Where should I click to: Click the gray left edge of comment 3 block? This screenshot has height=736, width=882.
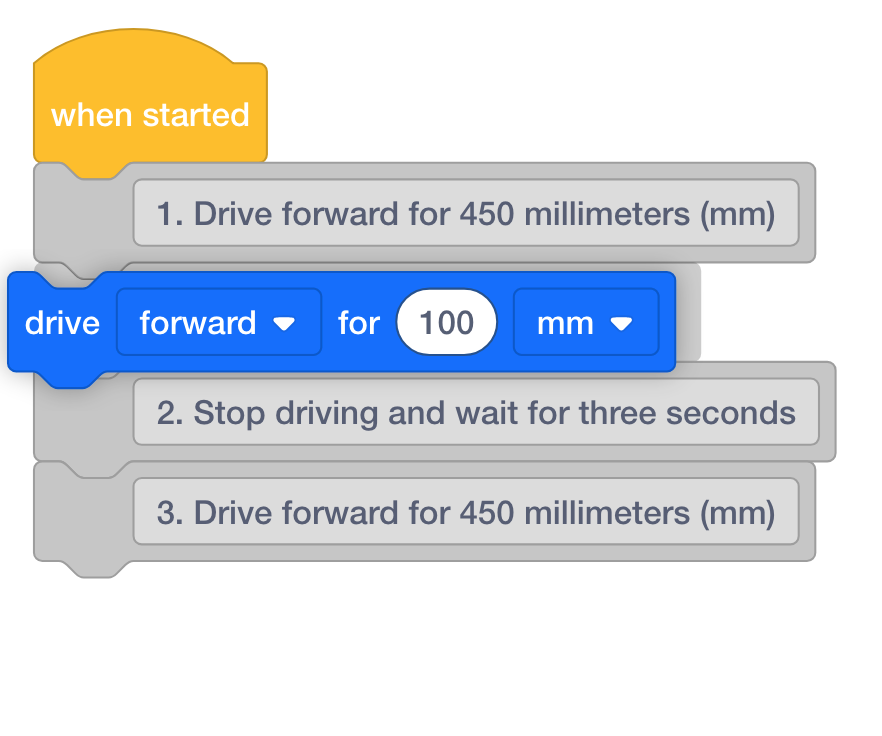click(x=82, y=512)
